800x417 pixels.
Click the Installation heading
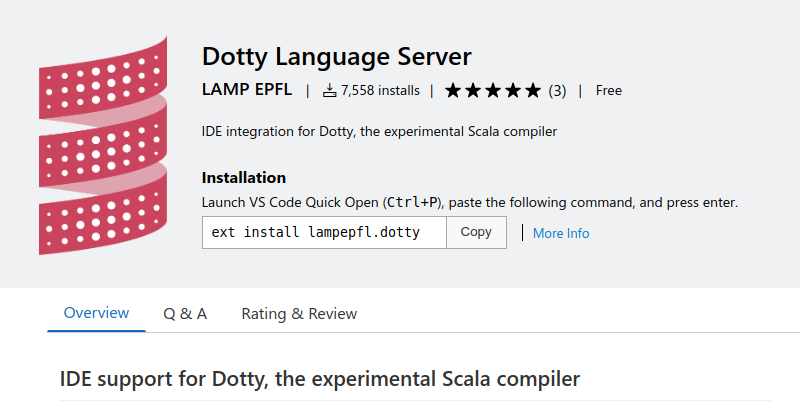[244, 178]
